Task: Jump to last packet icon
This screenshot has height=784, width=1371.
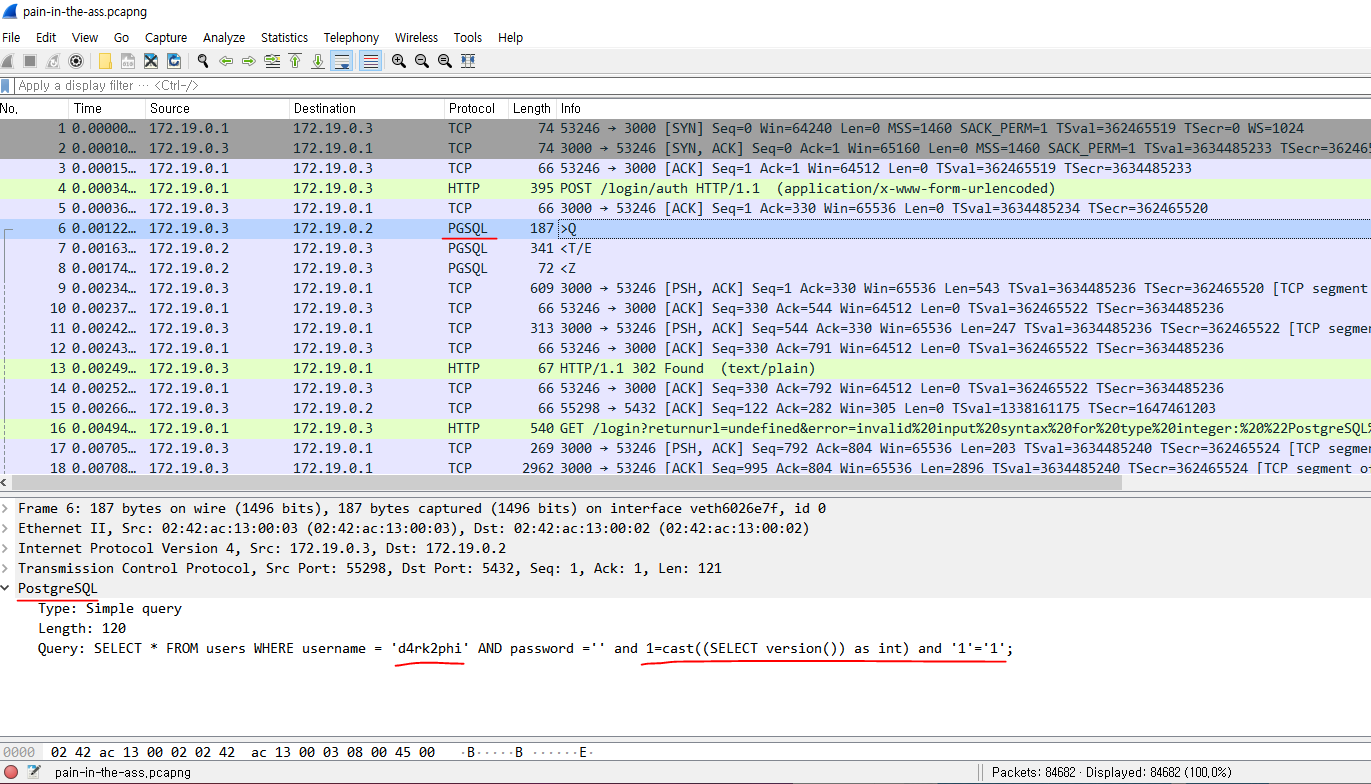Action: coord(318,61)
